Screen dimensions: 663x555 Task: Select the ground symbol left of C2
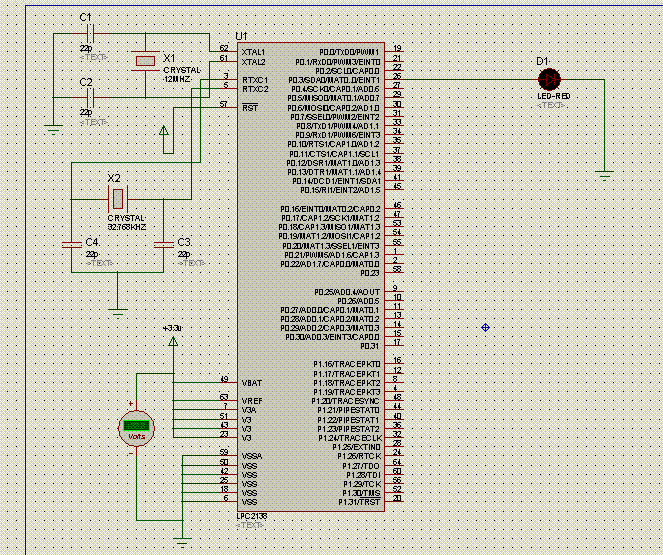(x=52, y=127)
